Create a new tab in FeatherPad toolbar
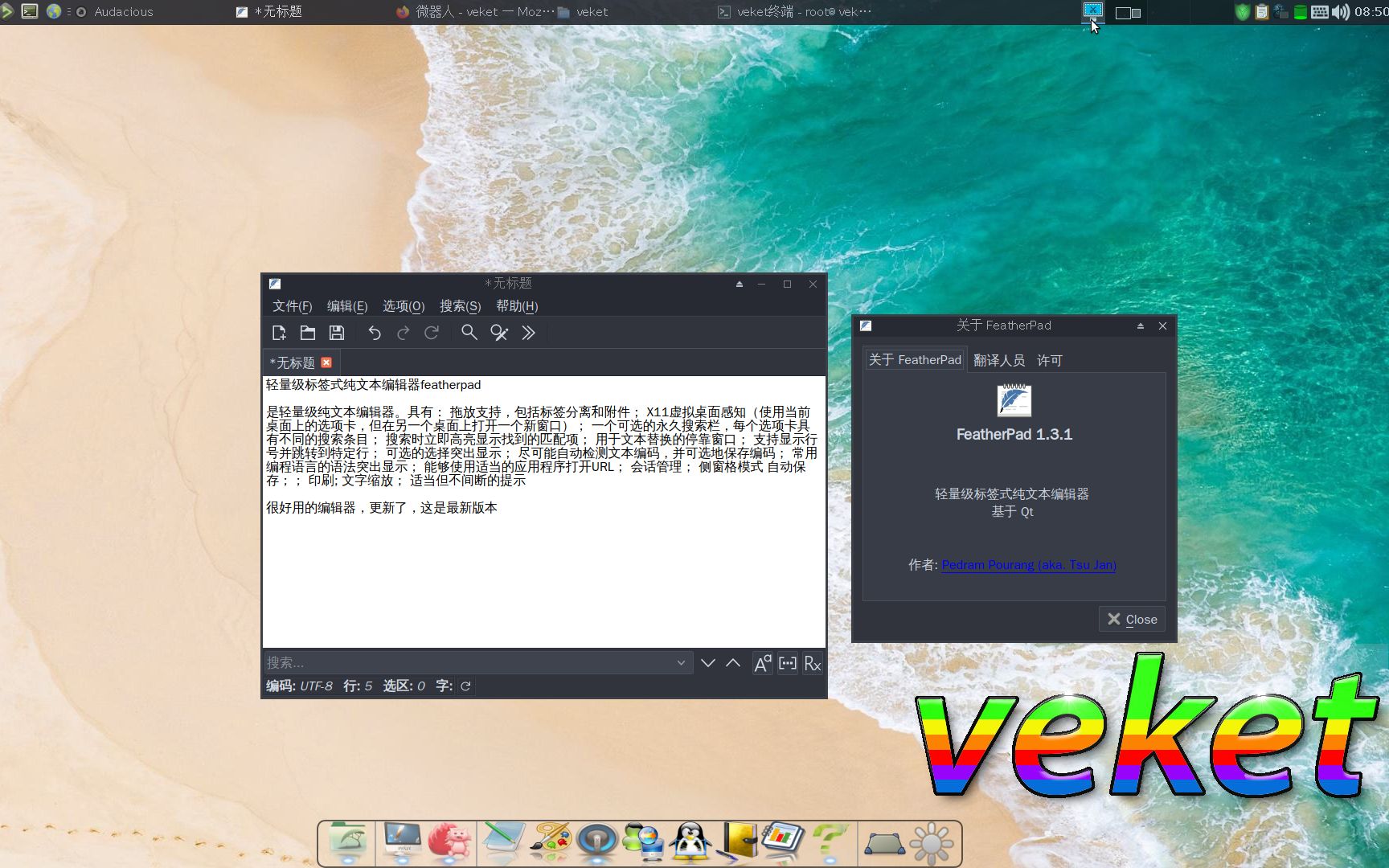 (279, 333)
